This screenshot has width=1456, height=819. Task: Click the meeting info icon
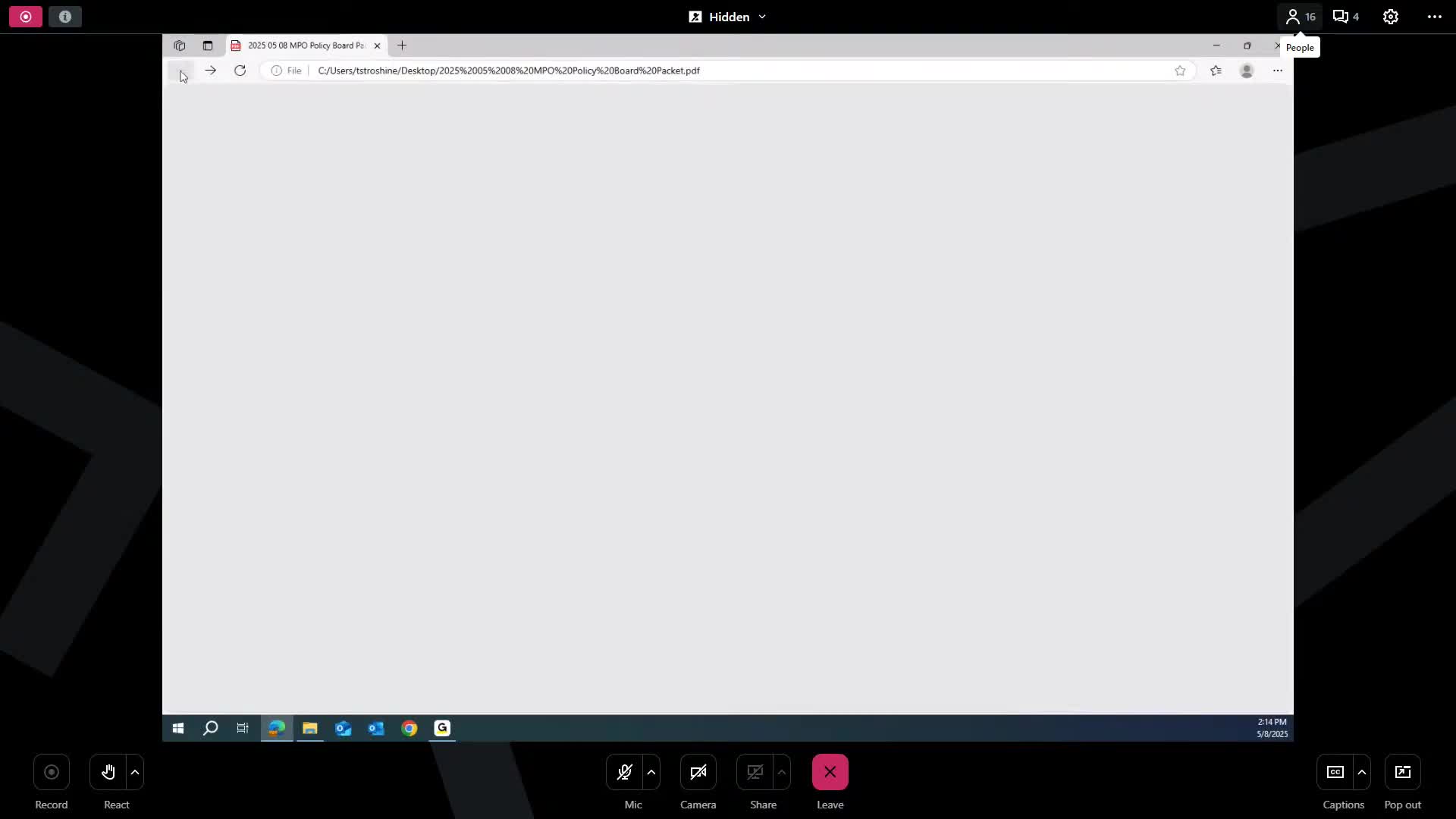[x=65, y=17]
